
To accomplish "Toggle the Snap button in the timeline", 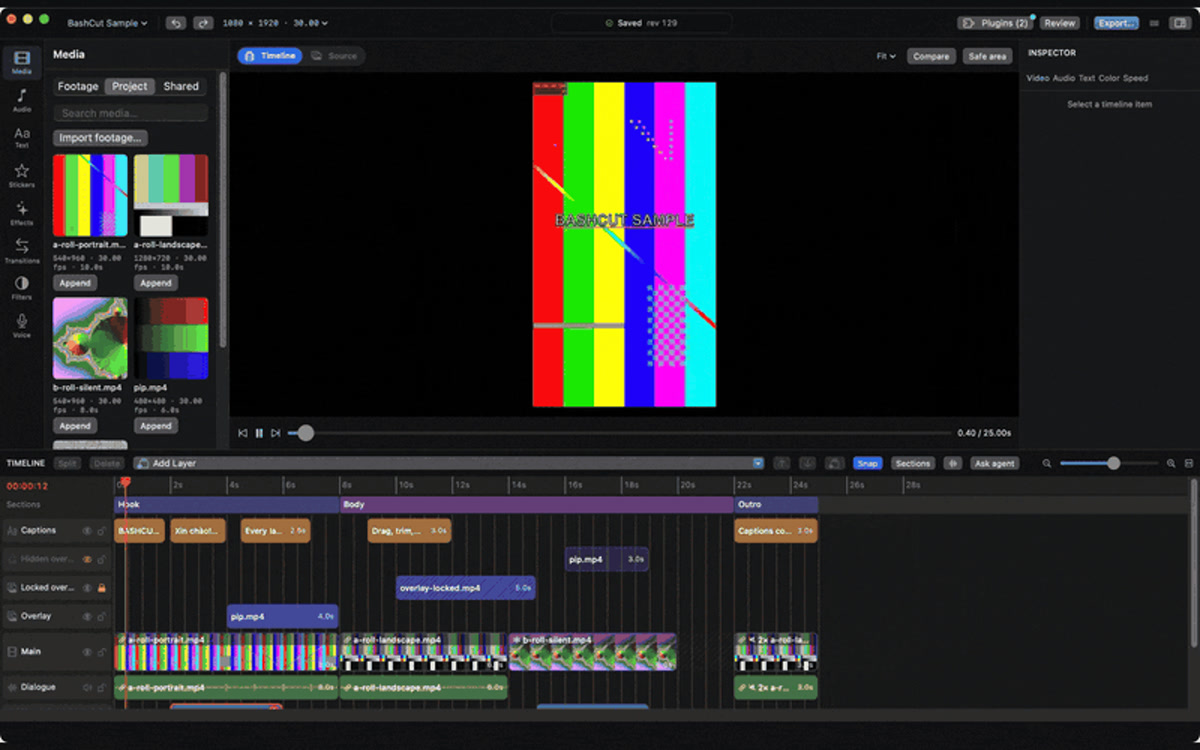I will tap(867, 463).
